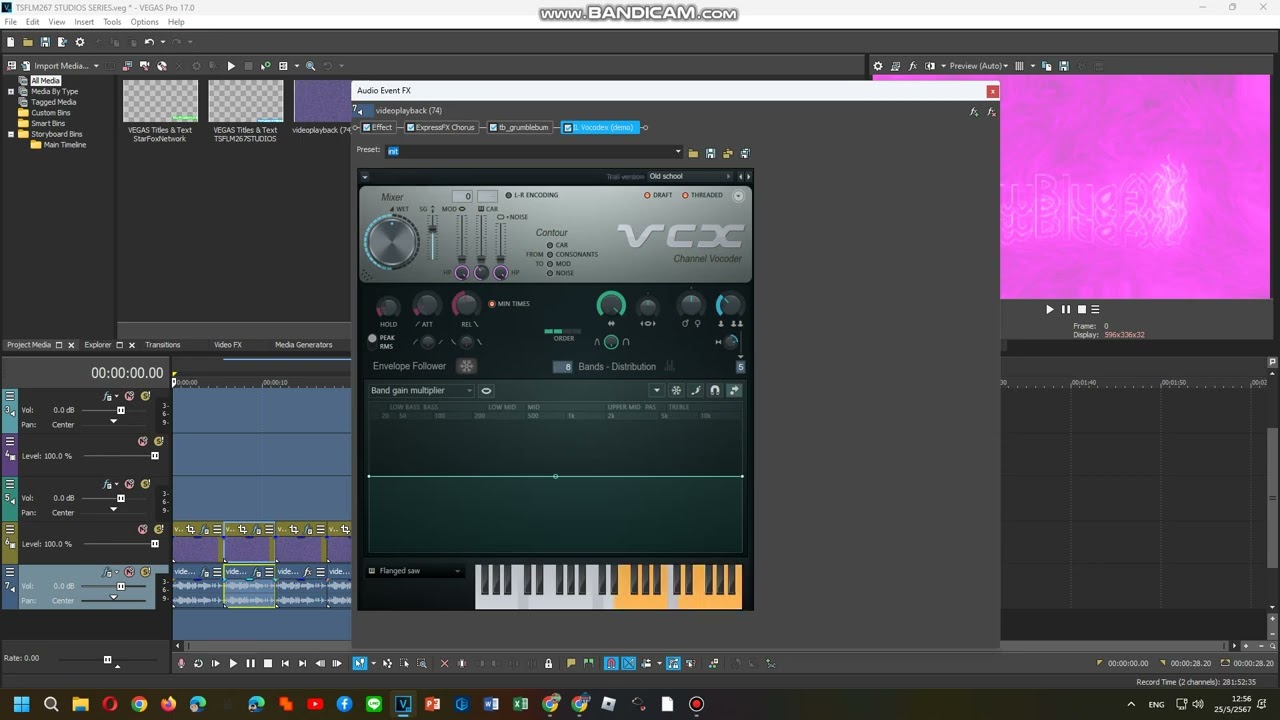The image size is (1280, 720).
Task: Toggle the IL Vocodex (demo) plug-in checkbox
Action: 568,128
